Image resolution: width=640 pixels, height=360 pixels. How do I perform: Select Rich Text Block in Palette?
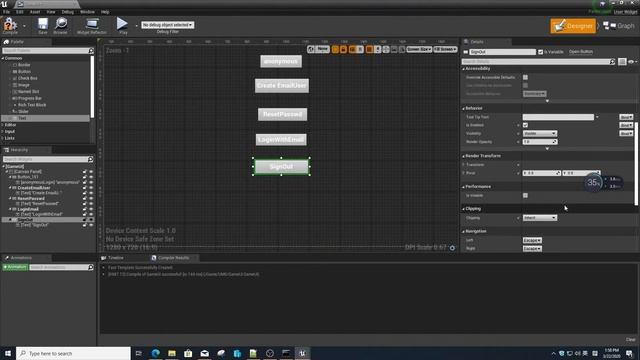coord(32,105)
